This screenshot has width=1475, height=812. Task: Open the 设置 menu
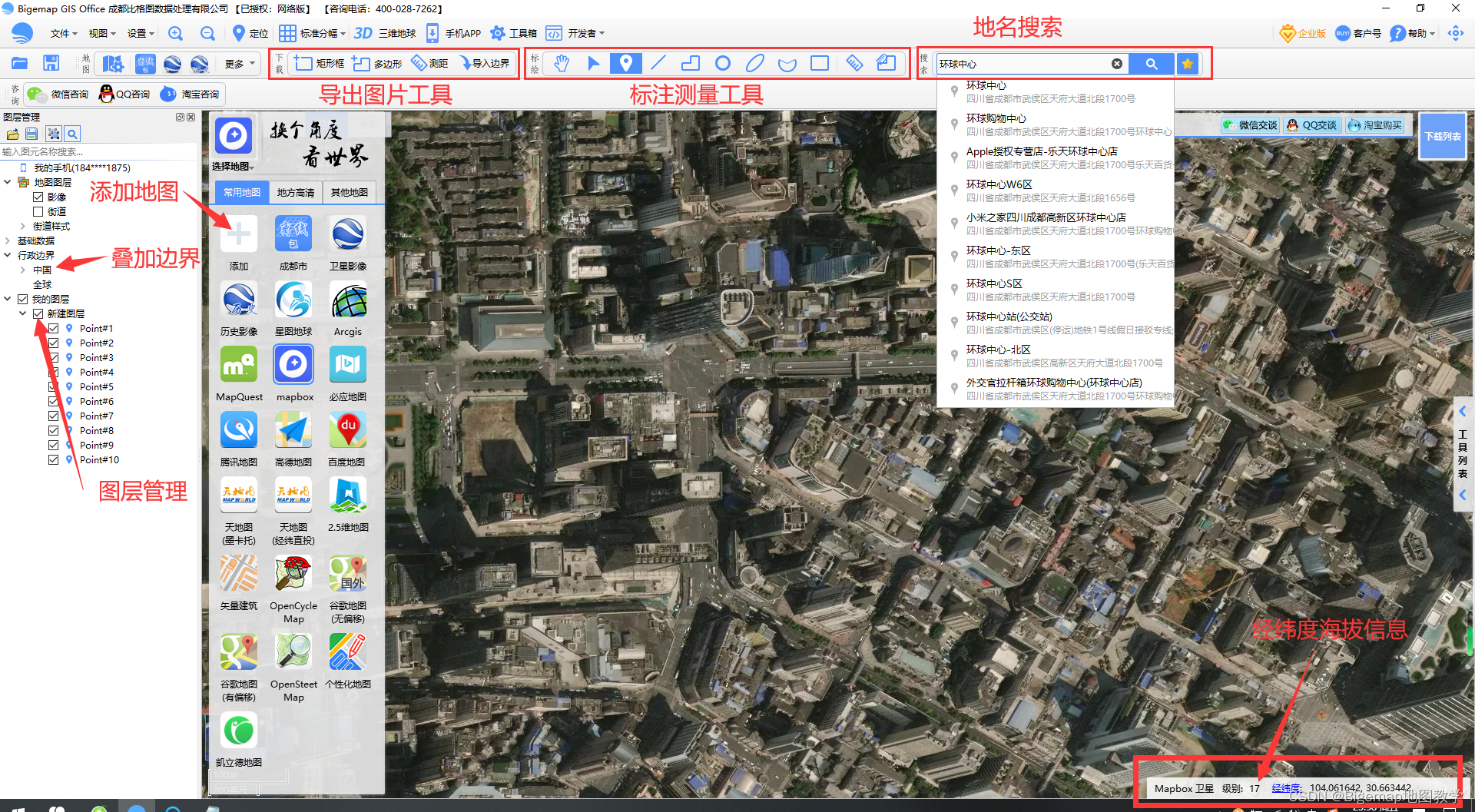140,33
